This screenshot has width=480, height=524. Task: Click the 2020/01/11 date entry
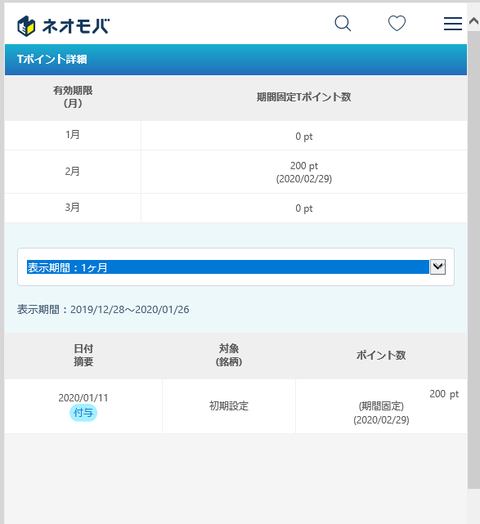click(x=83, y=398)
